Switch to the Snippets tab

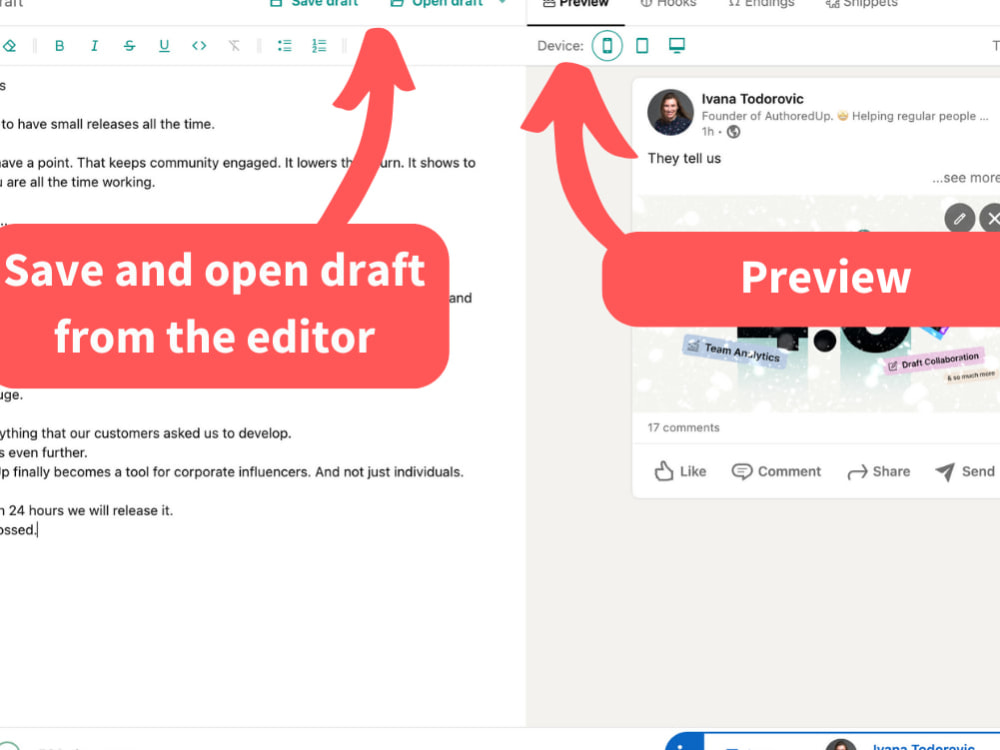click(x=862, y=5)
